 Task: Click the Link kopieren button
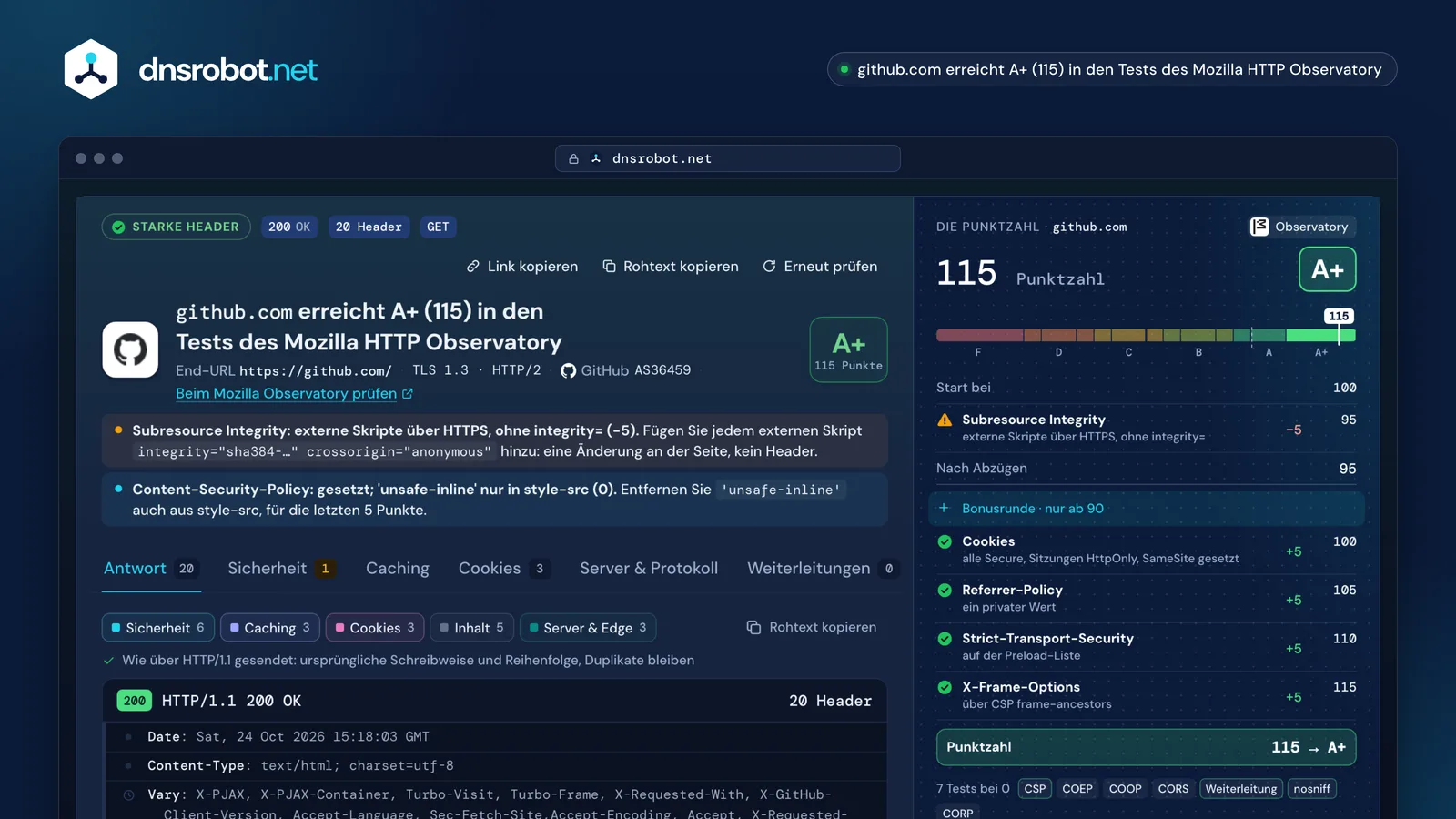[x=522, y=267]
